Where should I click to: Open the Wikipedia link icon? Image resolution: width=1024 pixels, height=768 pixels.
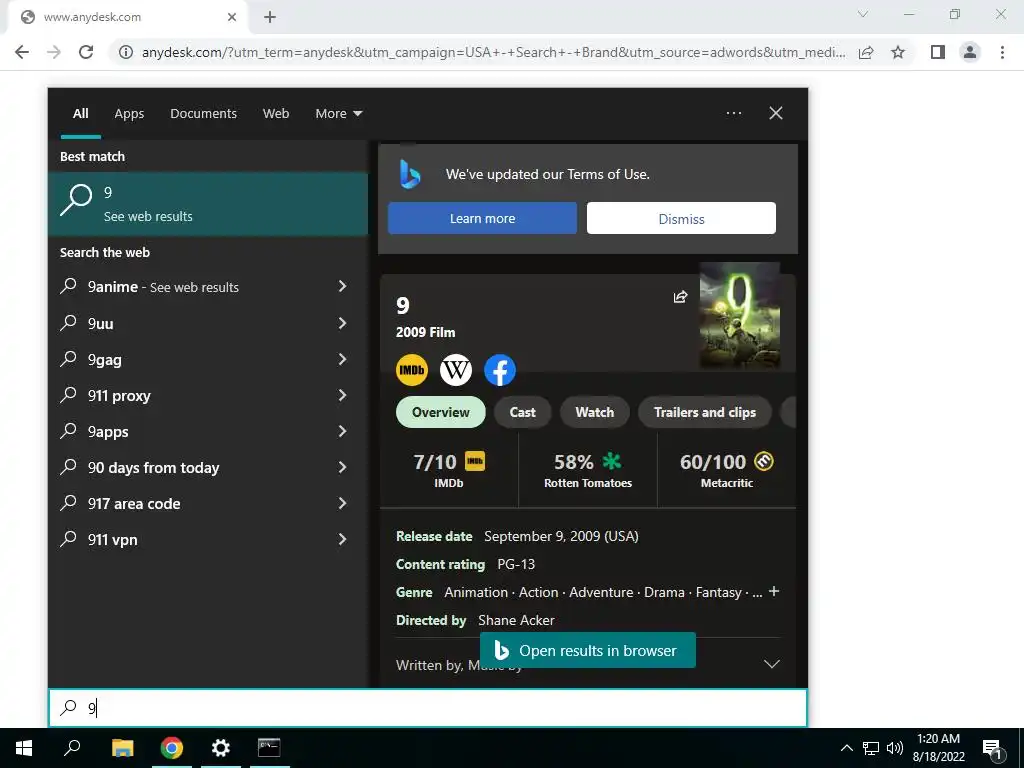(456, 370)
